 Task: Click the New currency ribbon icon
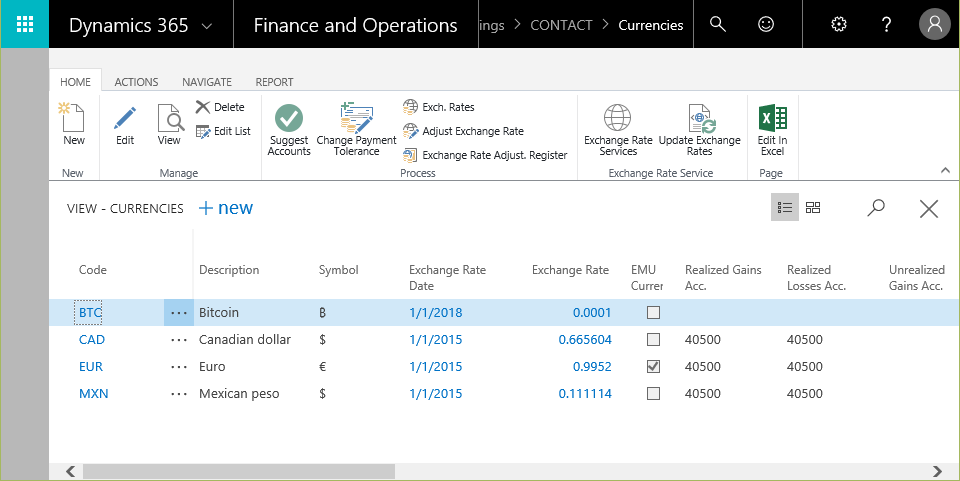pos(73,117)
